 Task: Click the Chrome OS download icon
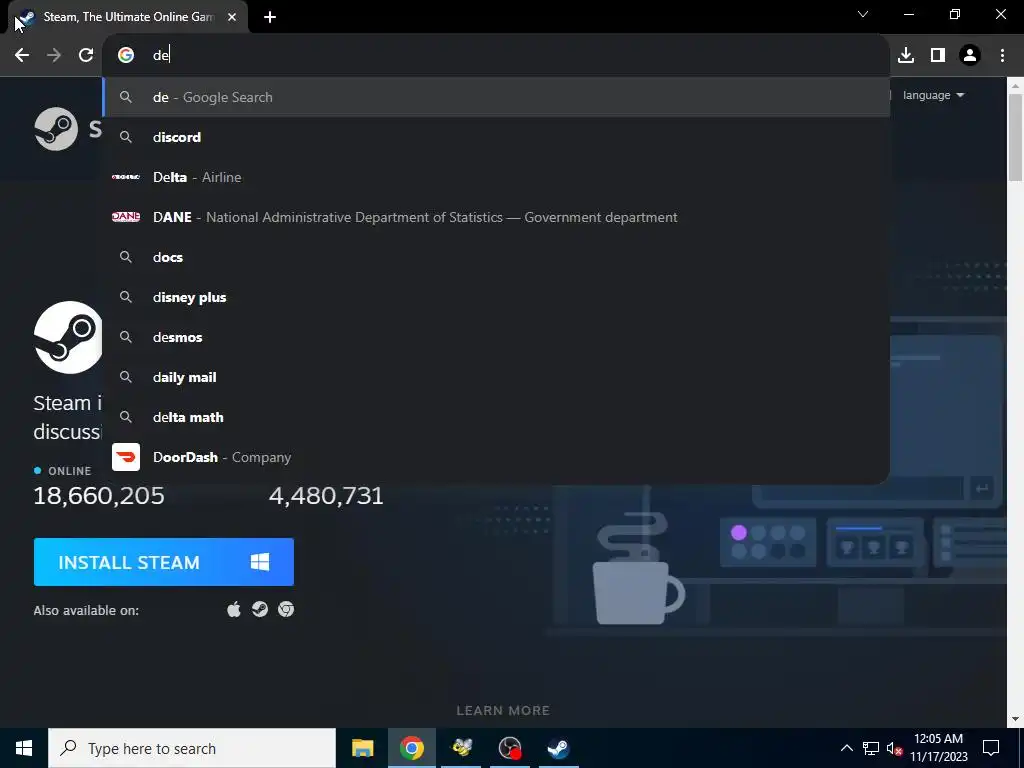coord(286,609)
